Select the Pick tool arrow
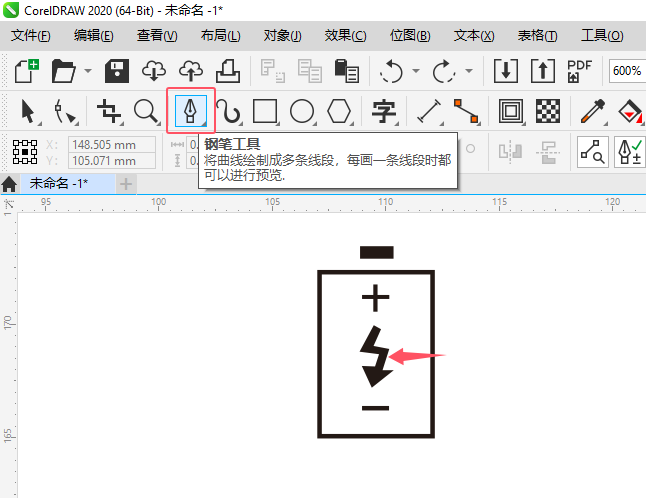 tap(28, 111)
